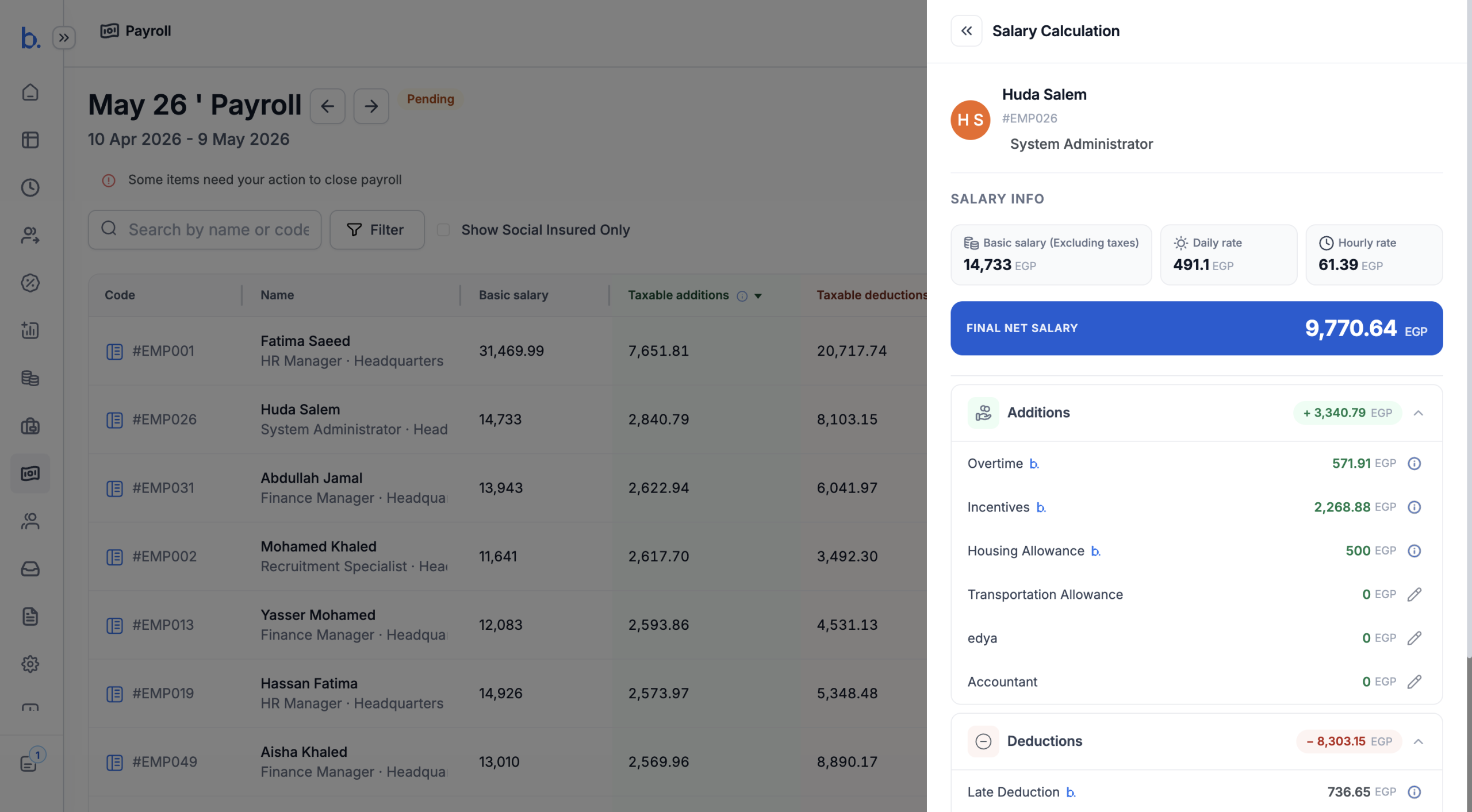Open the employees people sidebar icon

(x=30, y=521)
